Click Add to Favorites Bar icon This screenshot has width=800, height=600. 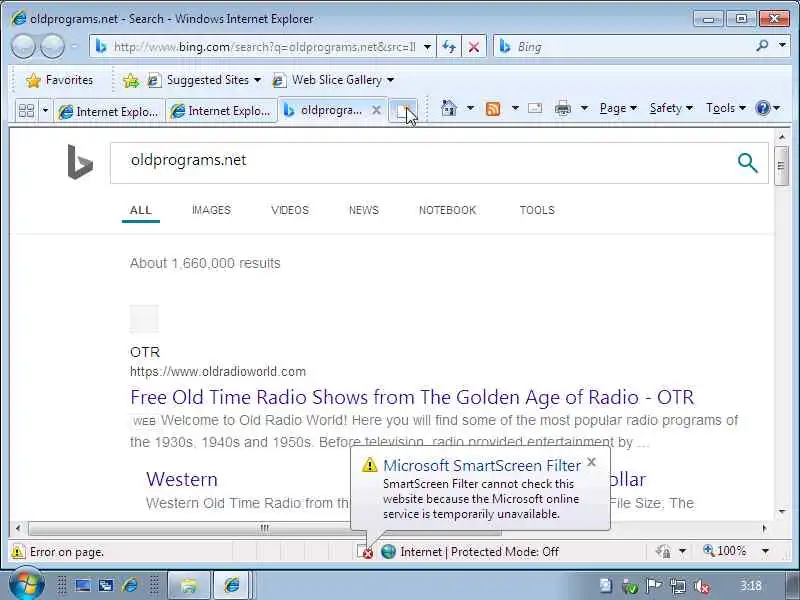131,80
